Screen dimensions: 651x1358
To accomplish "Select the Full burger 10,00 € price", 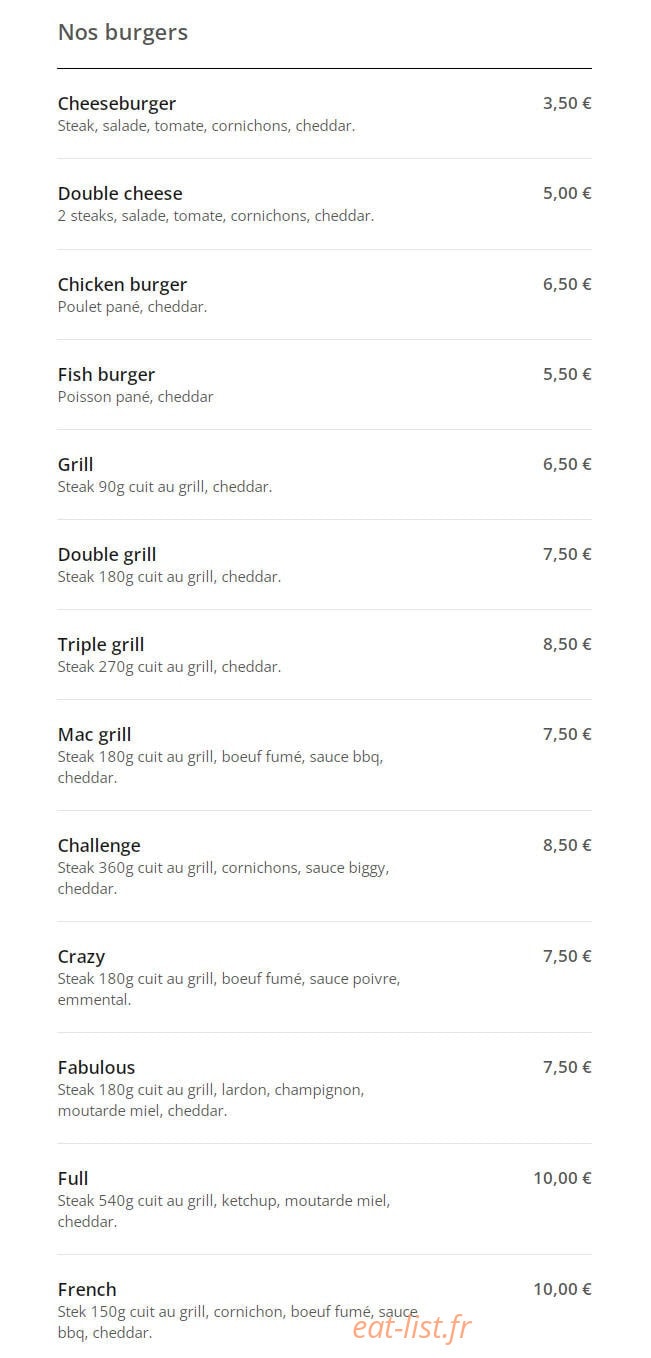I will (x=562, y=1178).
